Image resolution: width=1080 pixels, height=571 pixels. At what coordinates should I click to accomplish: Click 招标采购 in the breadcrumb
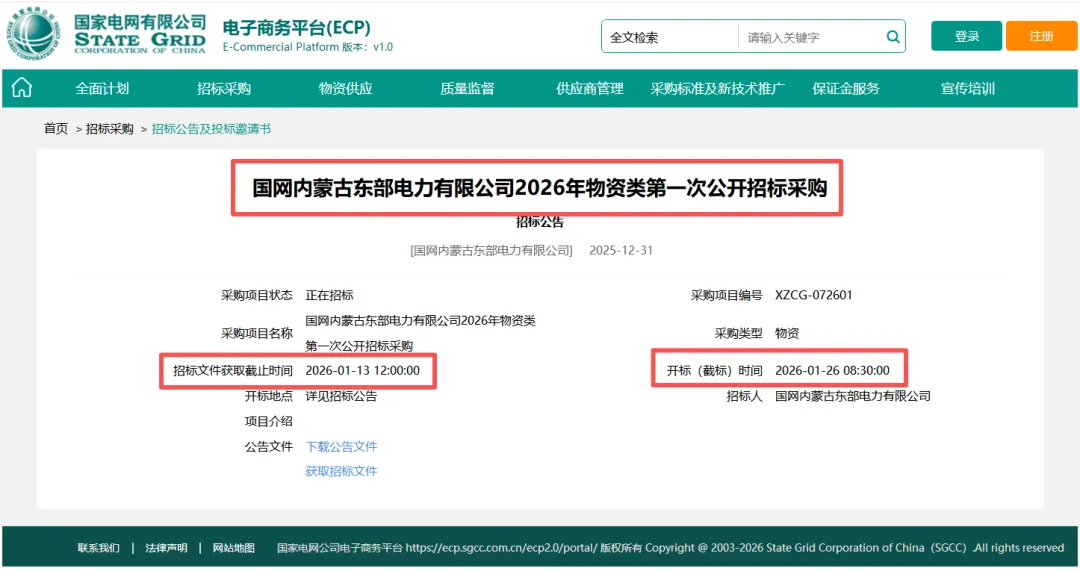[110, 129]
